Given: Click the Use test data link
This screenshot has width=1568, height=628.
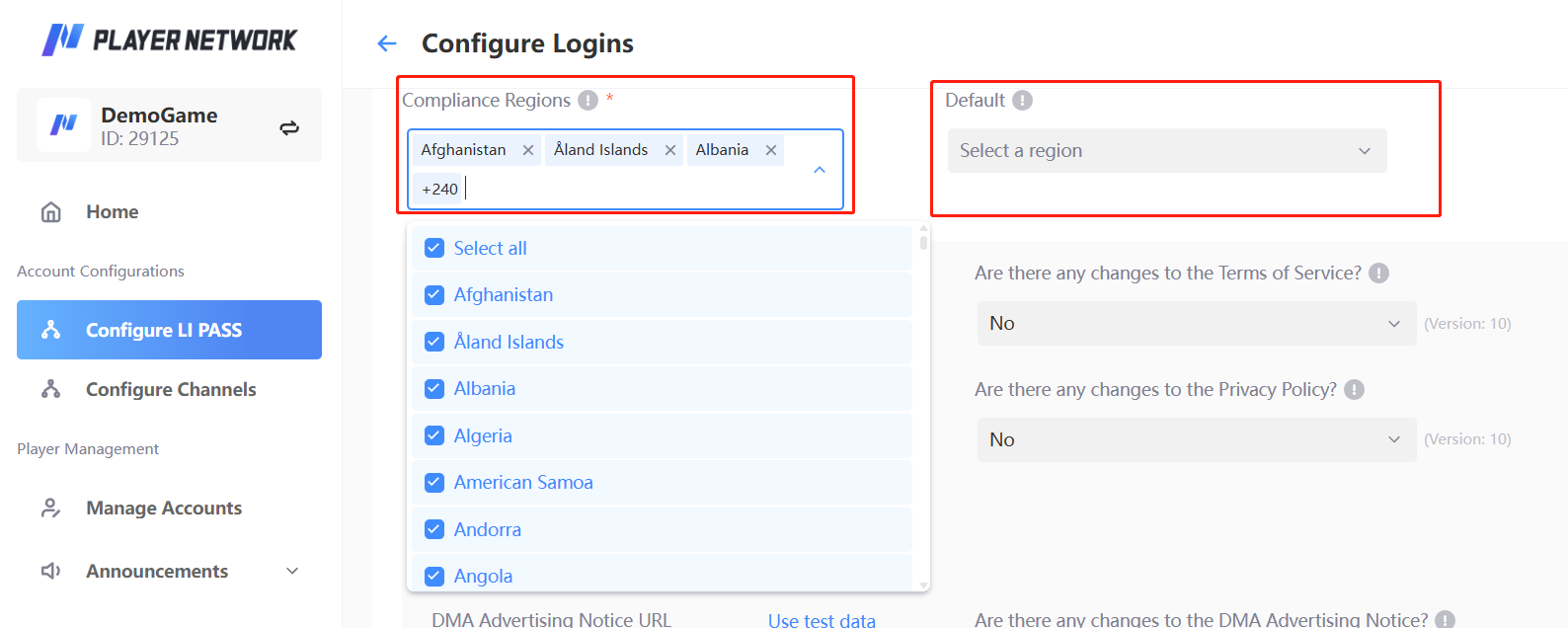Looking at the screenshot, I should point(822,620).
